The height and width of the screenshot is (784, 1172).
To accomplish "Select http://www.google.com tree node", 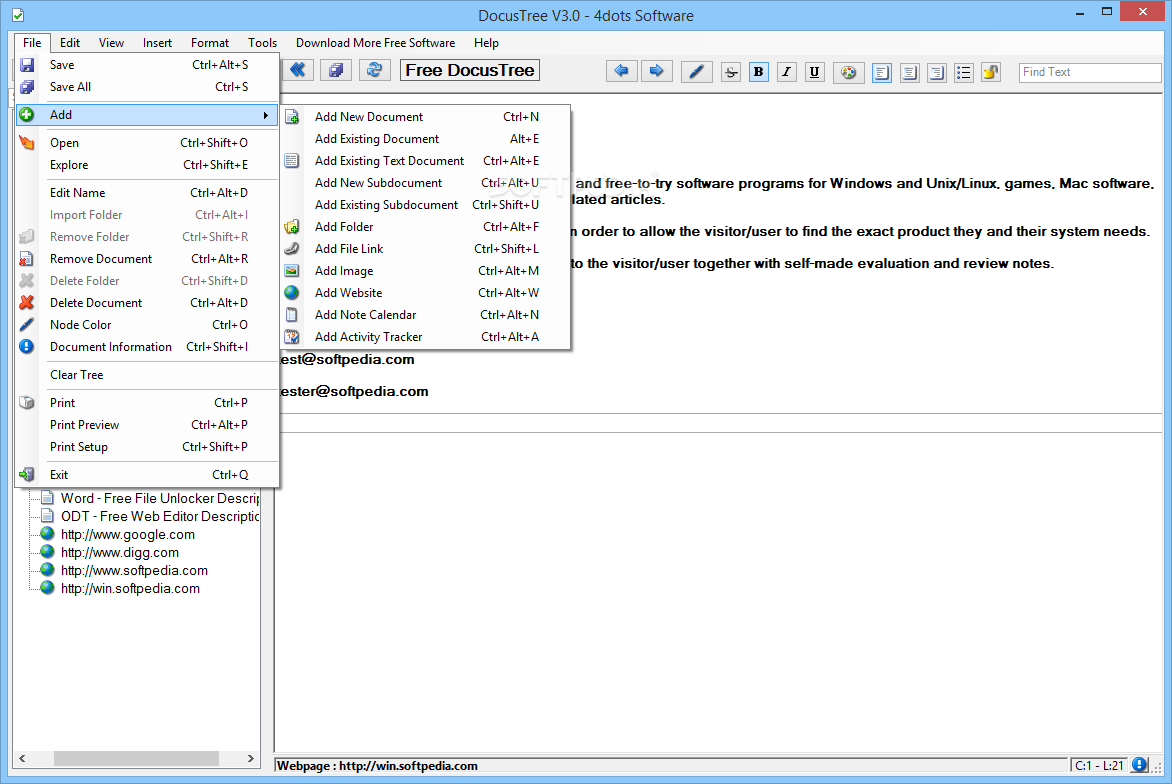I will pos(128,534).
